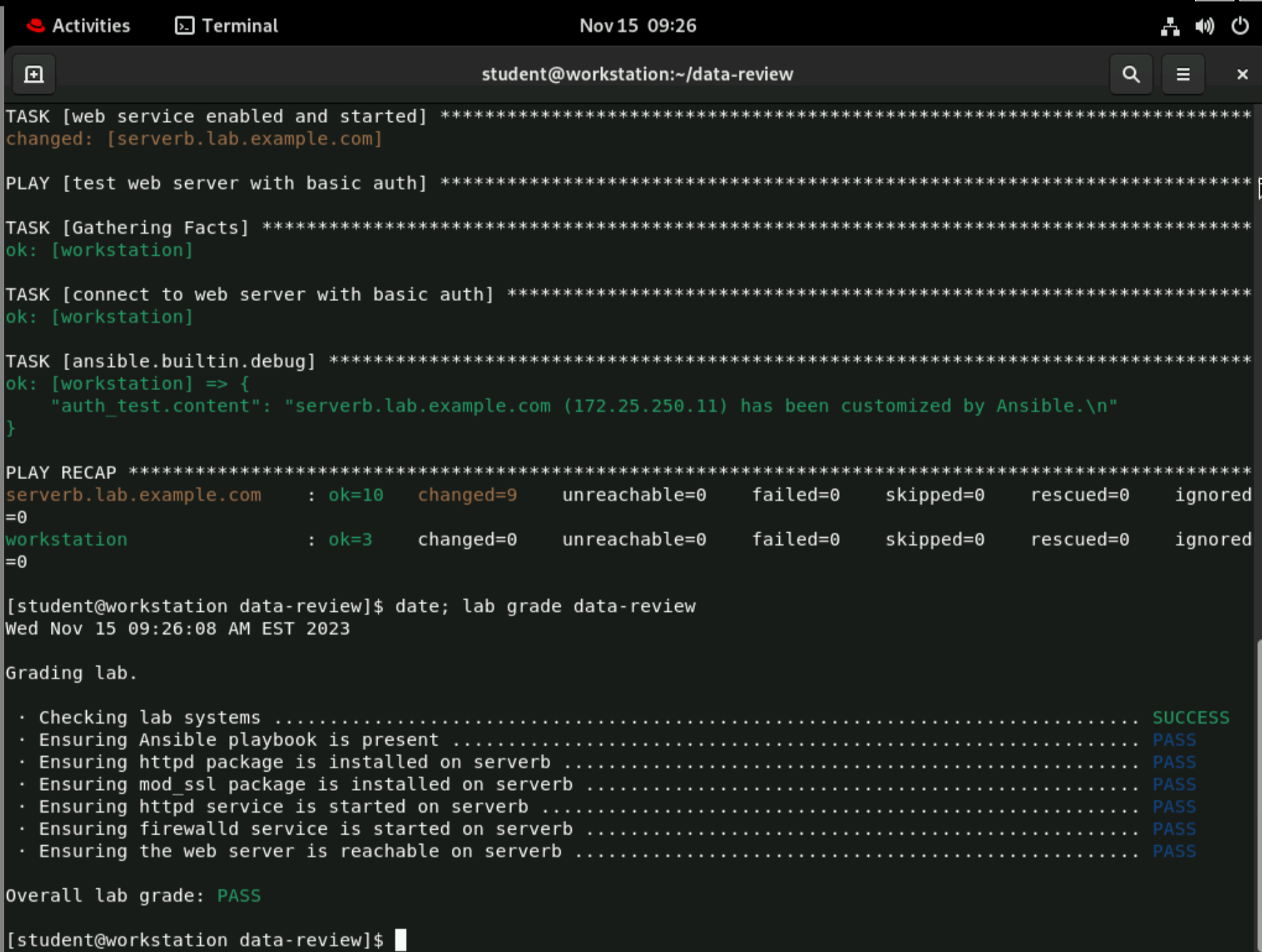The width and height of the screenshot is (1262, 952).
Task: Click the SUCCESS status text
Action: (1191, 717)
